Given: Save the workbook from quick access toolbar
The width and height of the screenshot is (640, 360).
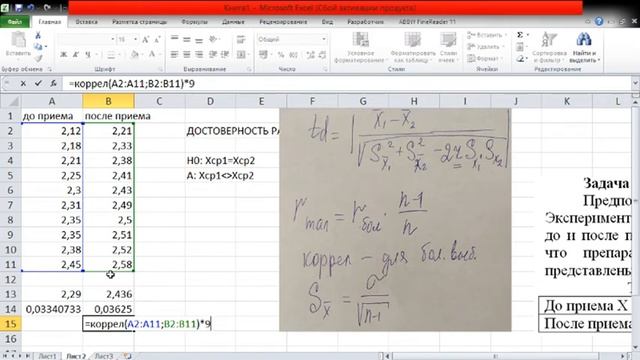Looking at the screenshot, I should pos(18,7).
